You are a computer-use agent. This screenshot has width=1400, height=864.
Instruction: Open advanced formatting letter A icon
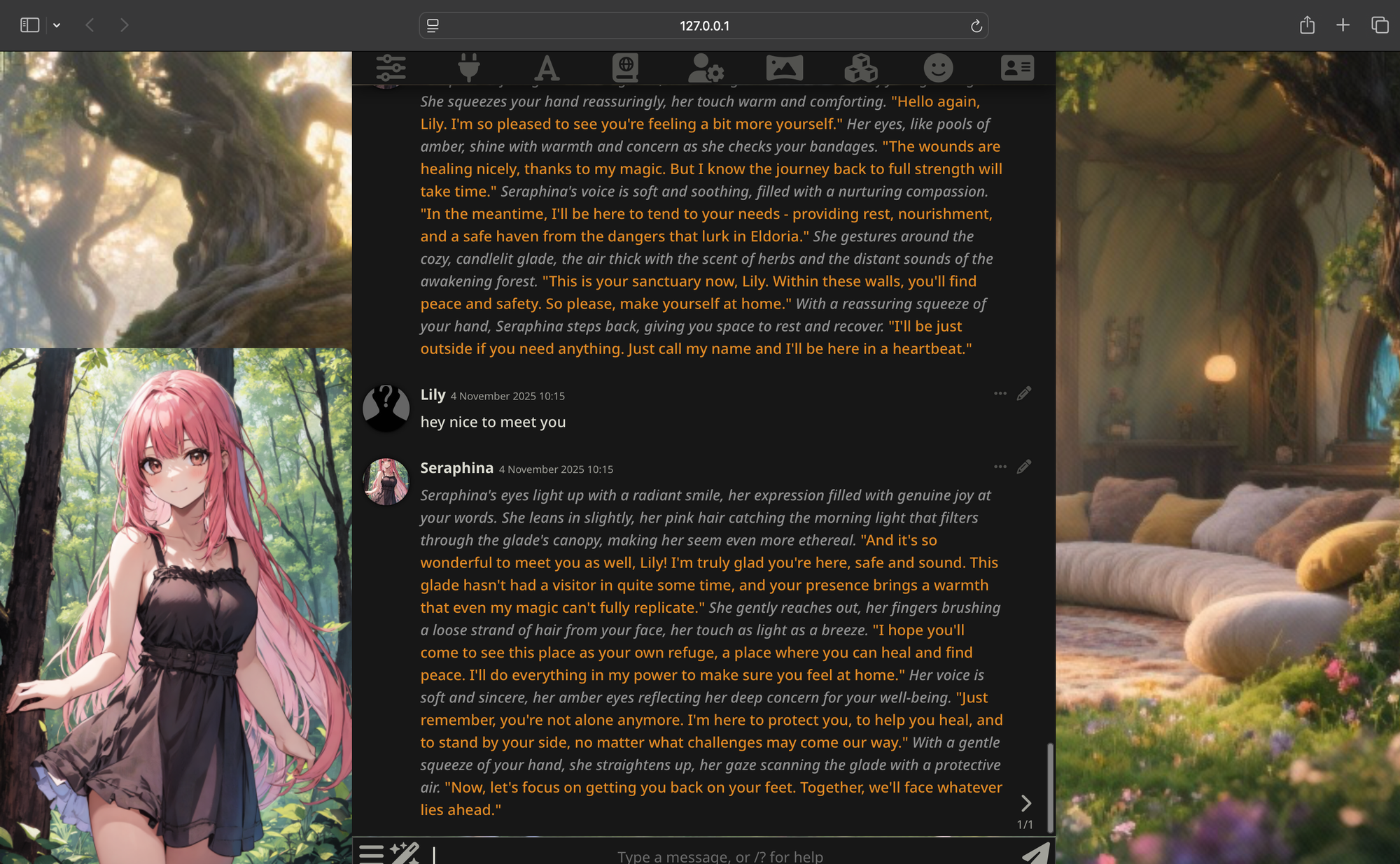tap(547, 68)
